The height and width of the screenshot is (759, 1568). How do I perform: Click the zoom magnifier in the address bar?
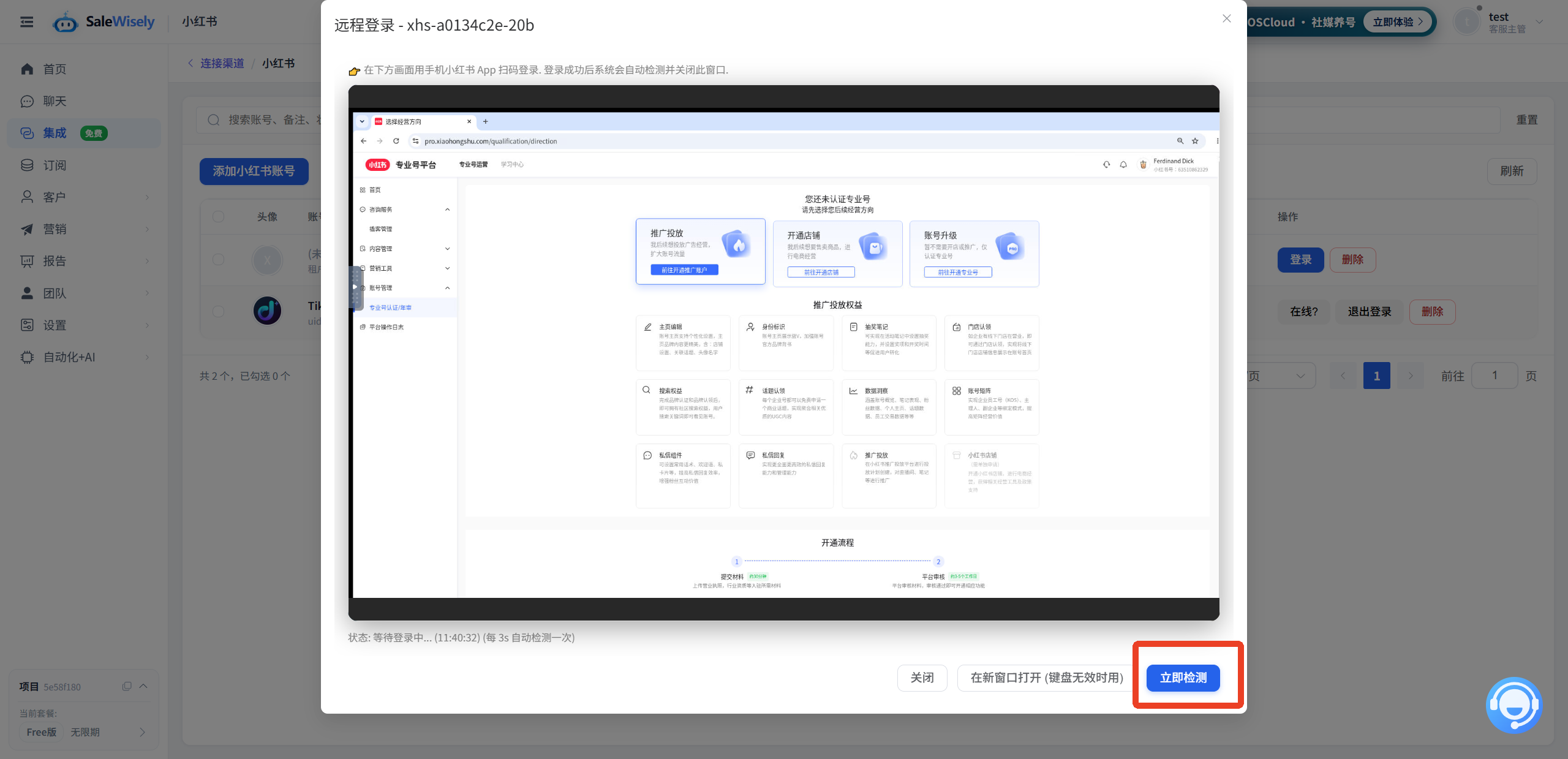tap(1180, 141)
